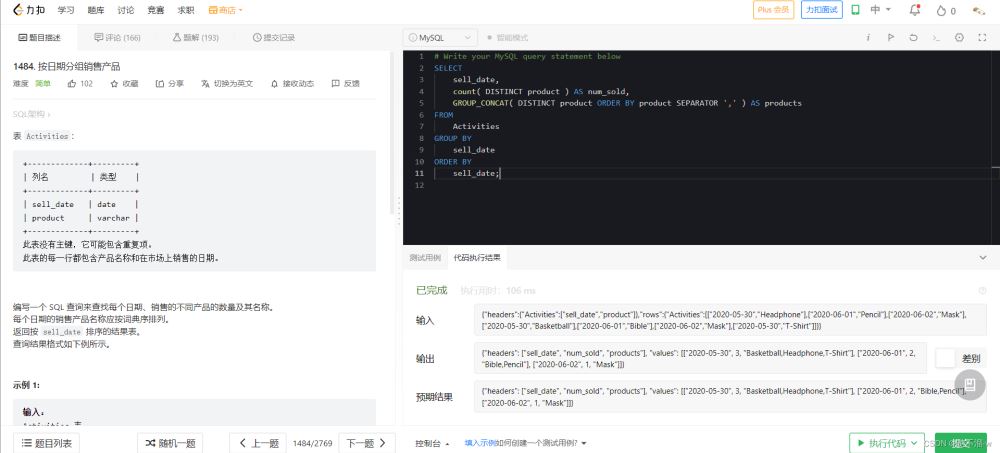This screenshot has width=1000, height=453.
Task: Go to 下一题 next problem
Action: [x=364, y=443]
